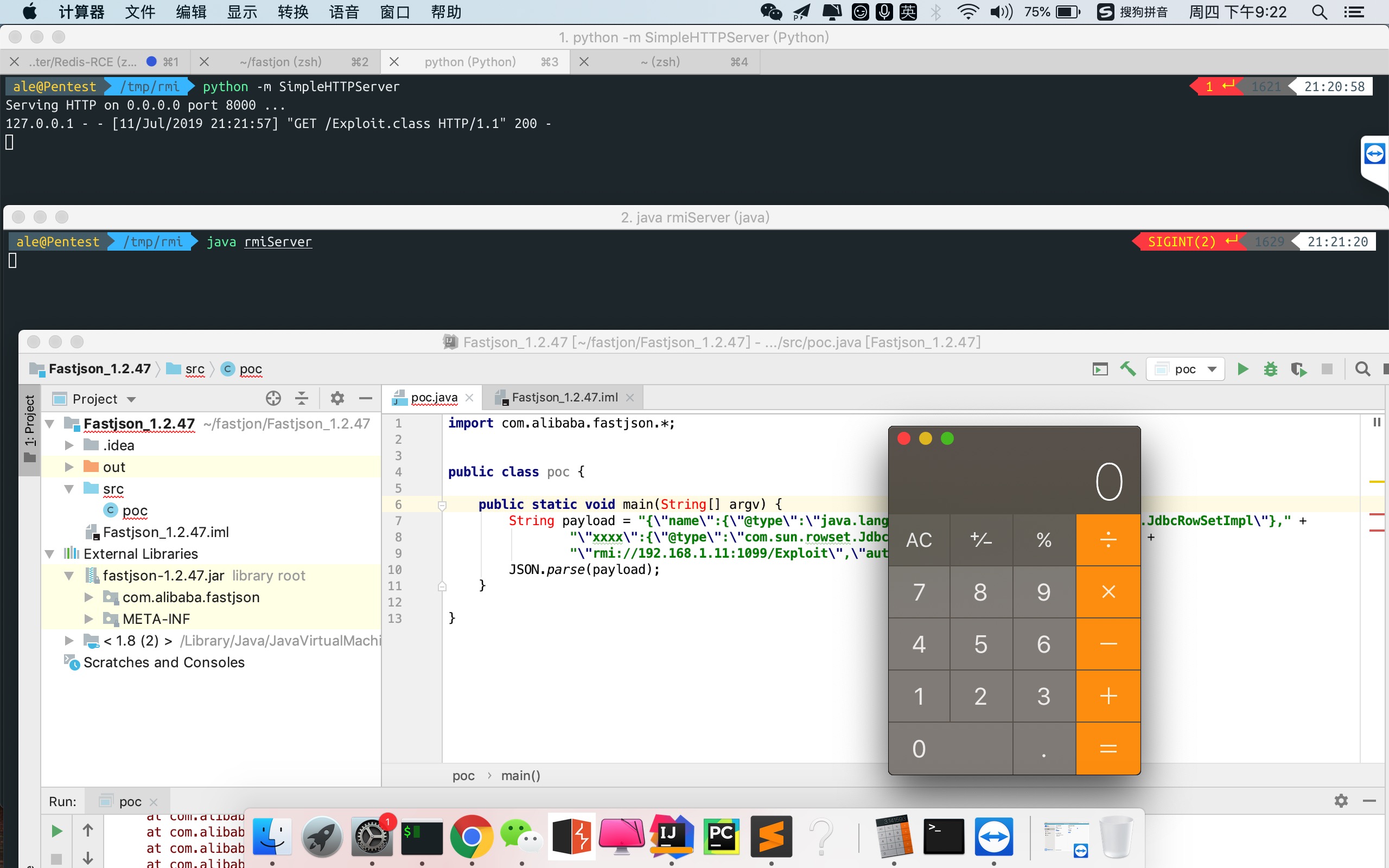Collapse the fastjson-1.2.47.jar library node
The height and width of the screenshot is (868, 1389).
(x=69, y=576)
